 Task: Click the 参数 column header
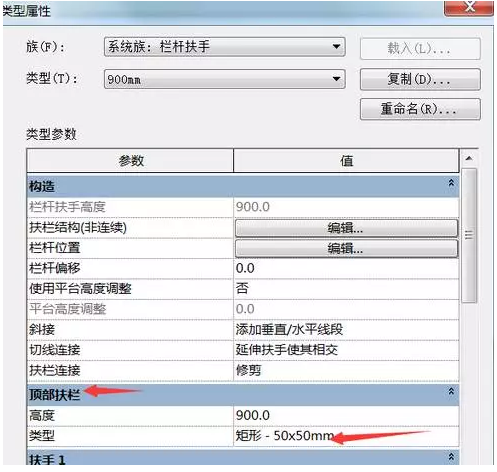coord(130,161)
